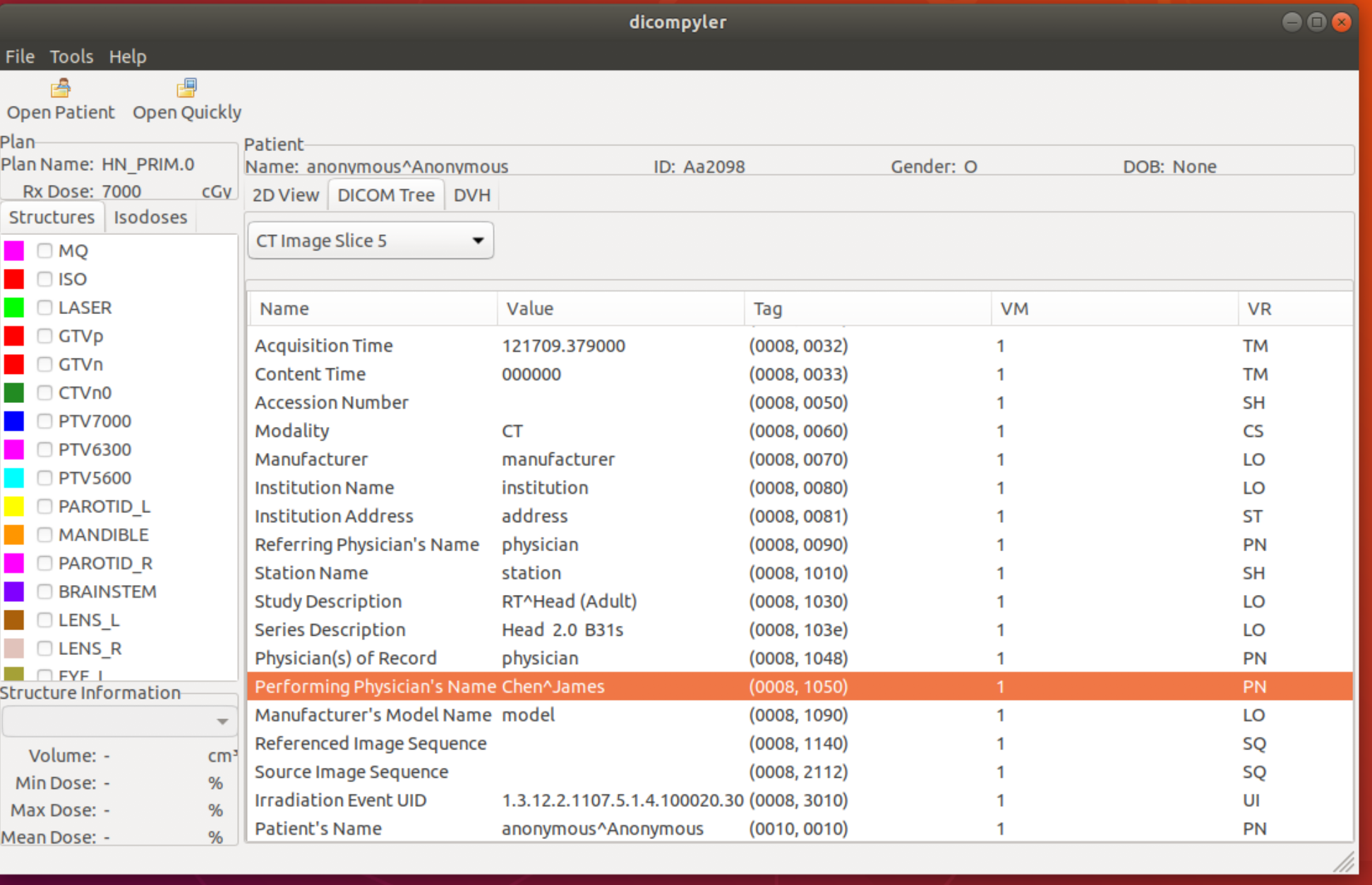The width and height of the screenshot is (1372, 885).
Task: Toggle the CTVn0 checkbox
Action: [45, 392]
